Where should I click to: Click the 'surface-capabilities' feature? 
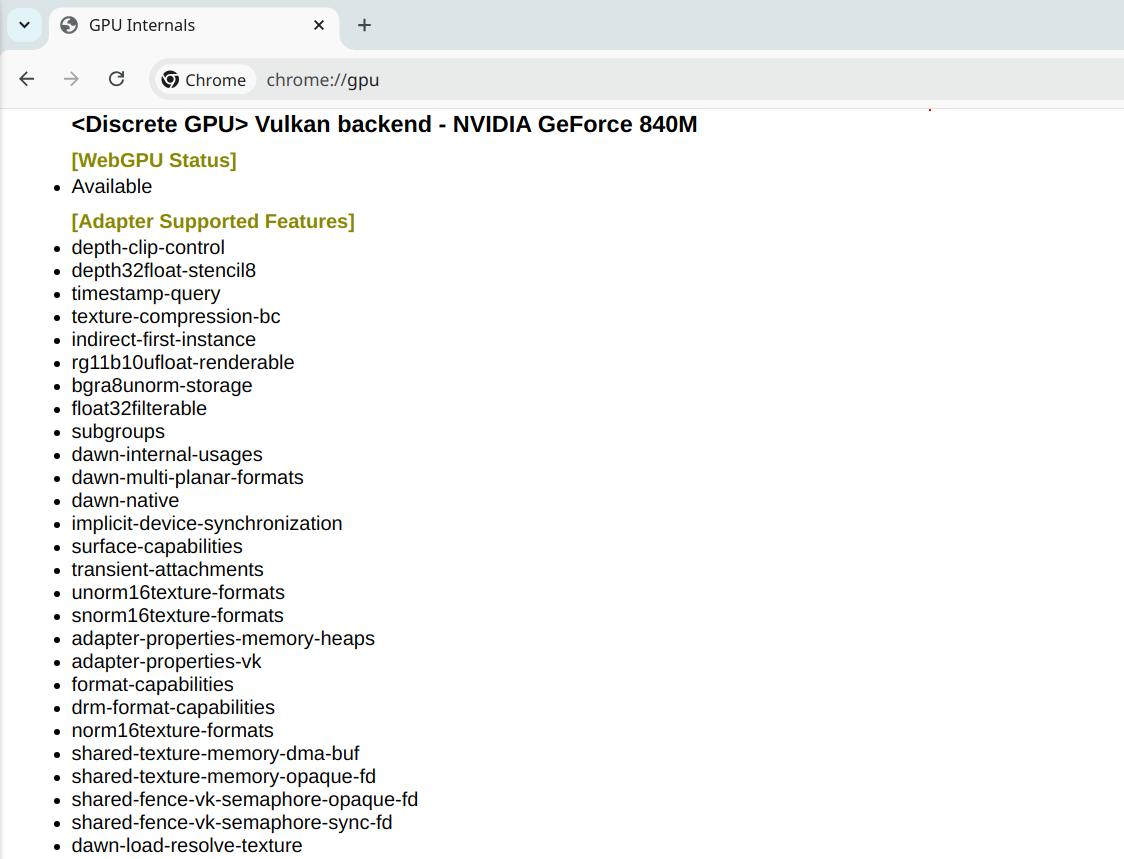click(157, 546)
